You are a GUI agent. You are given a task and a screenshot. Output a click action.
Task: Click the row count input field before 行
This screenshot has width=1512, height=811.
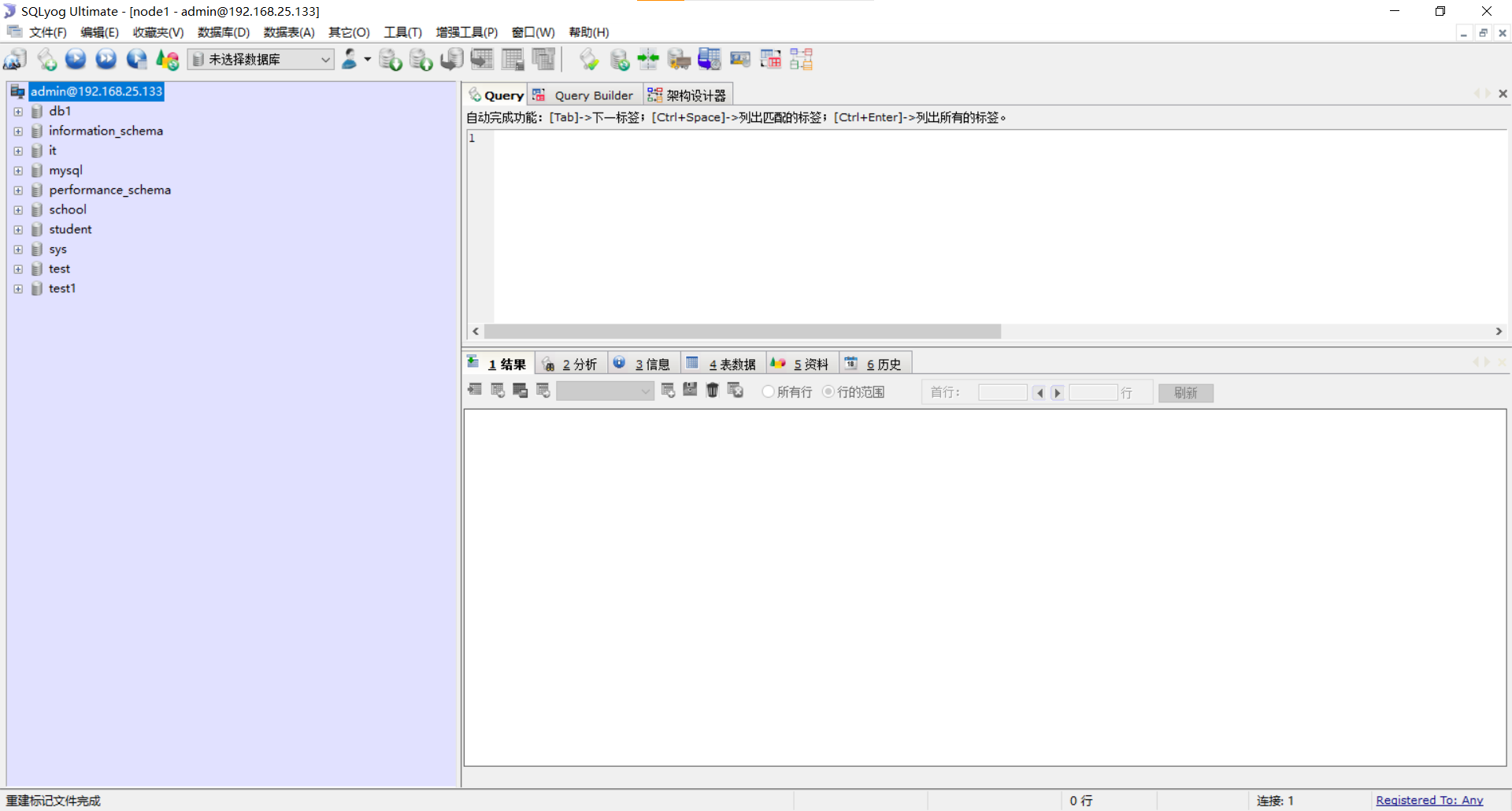[1093, 392]
